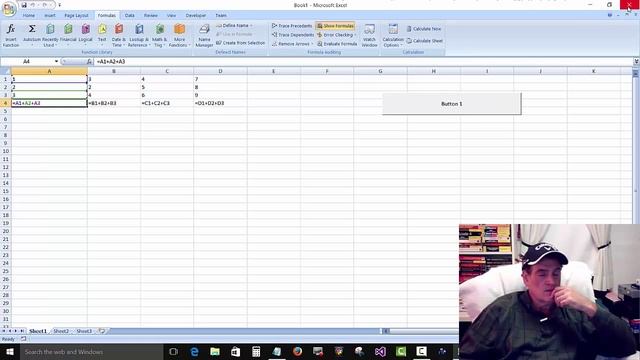Open the Financial functions menu

[x=68, y=33]
